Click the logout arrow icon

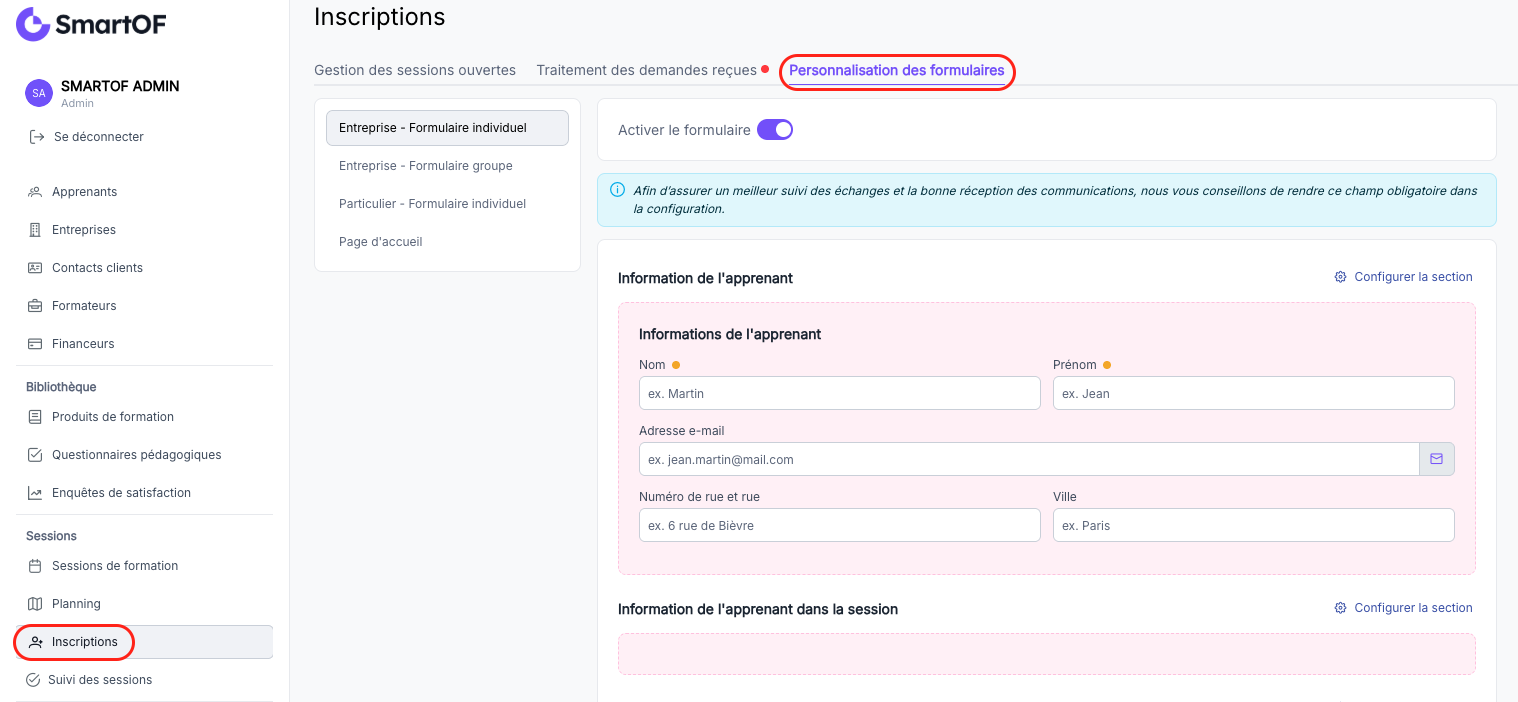[37, 136]
